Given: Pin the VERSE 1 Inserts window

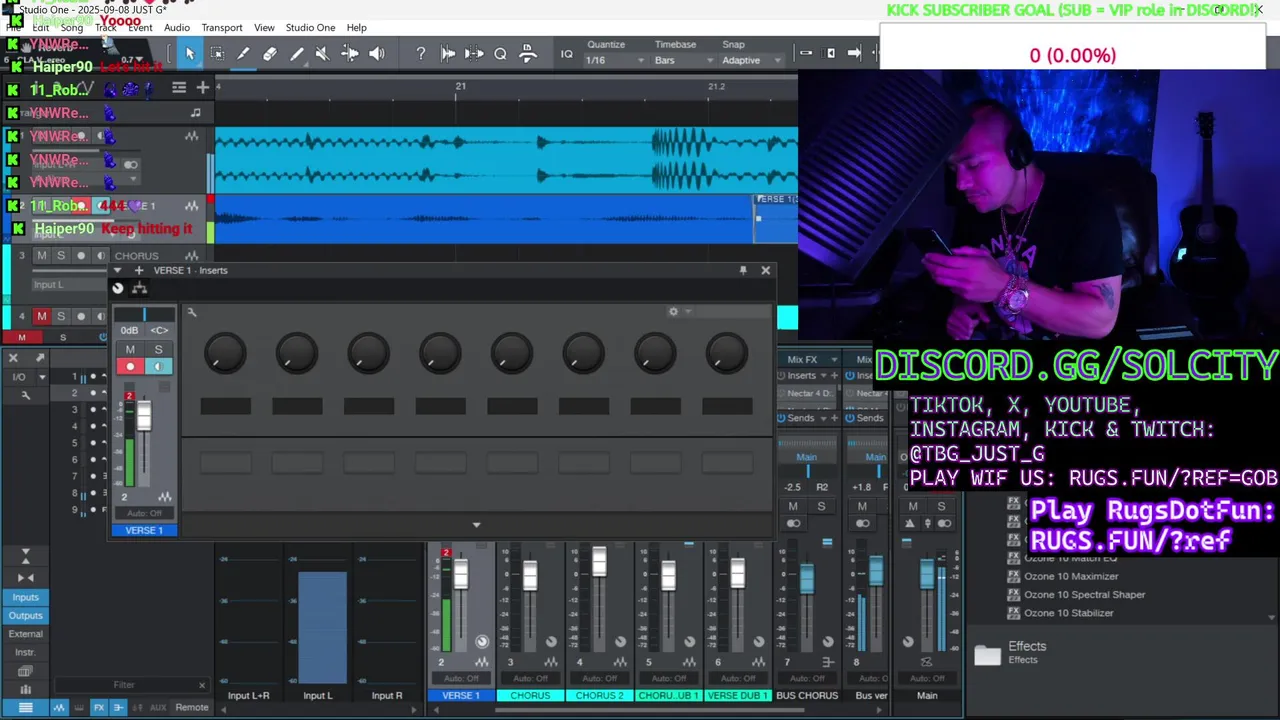Looking at the screenshot, I should coord(743,270).
